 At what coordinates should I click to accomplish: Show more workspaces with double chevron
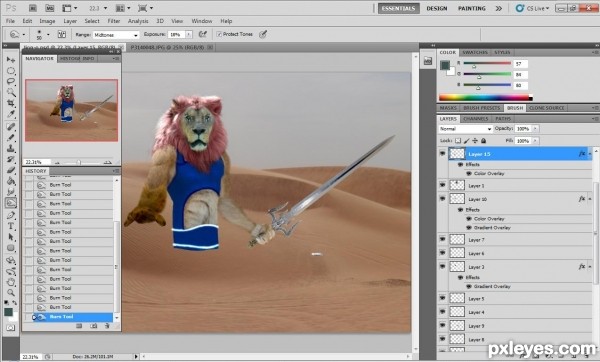pyautogui.click(x=499, y=8)
